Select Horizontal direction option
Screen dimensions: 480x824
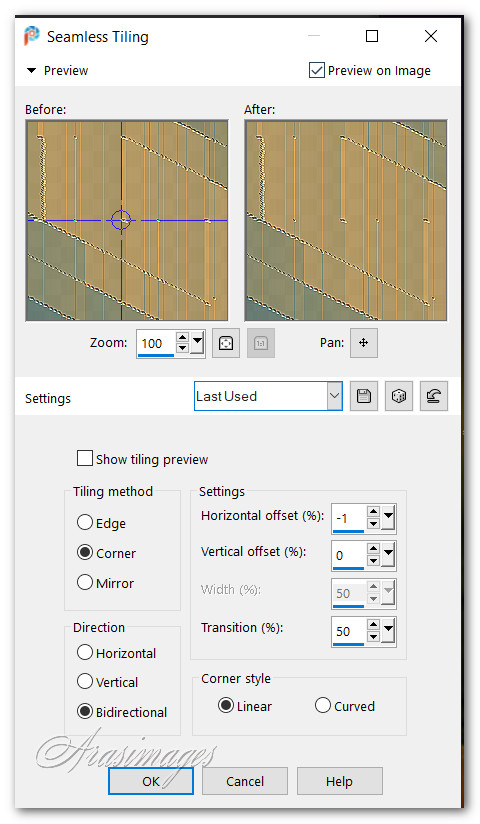85,652
